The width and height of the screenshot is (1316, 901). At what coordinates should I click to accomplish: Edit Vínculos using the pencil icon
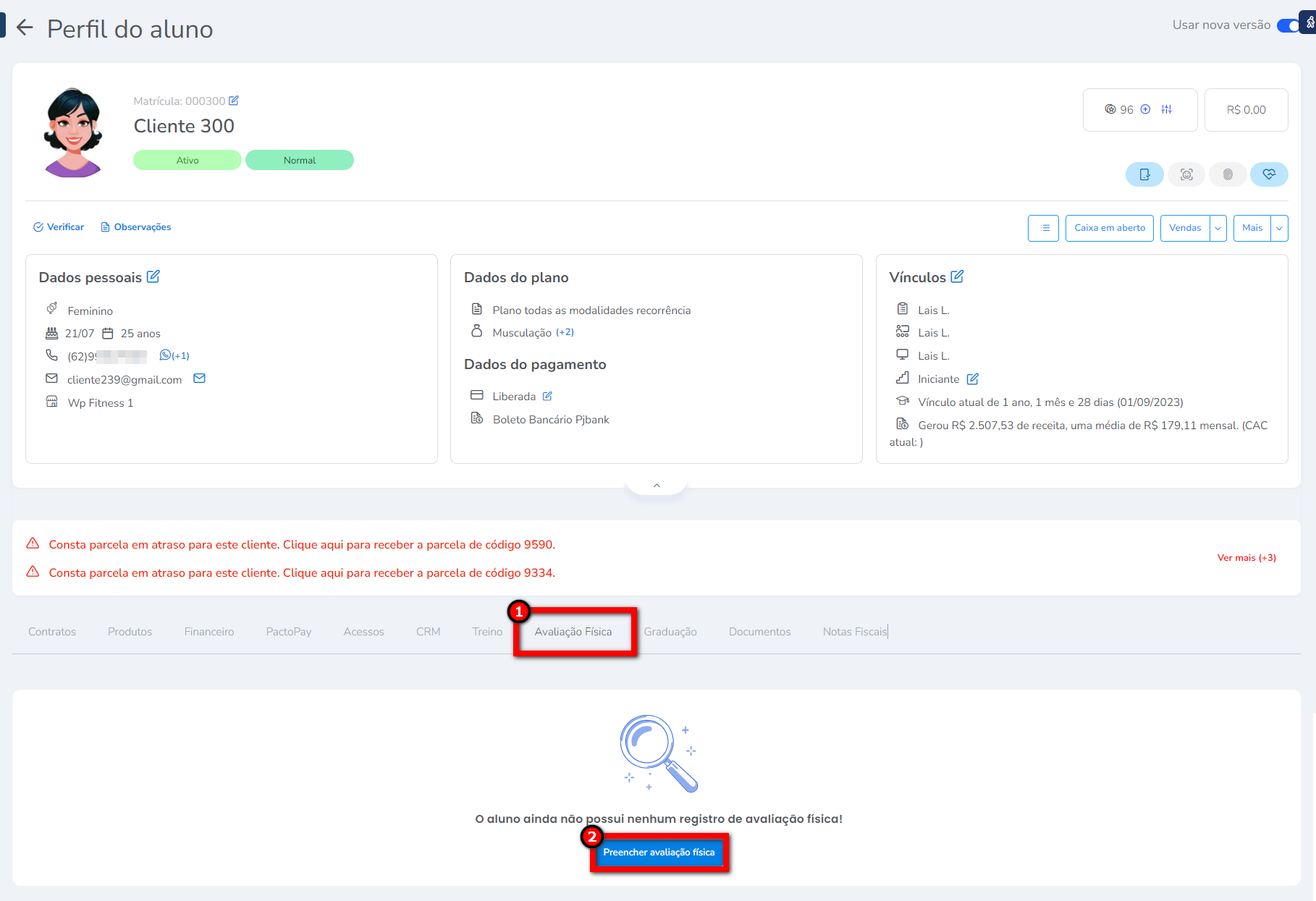[x=957, y=276]
